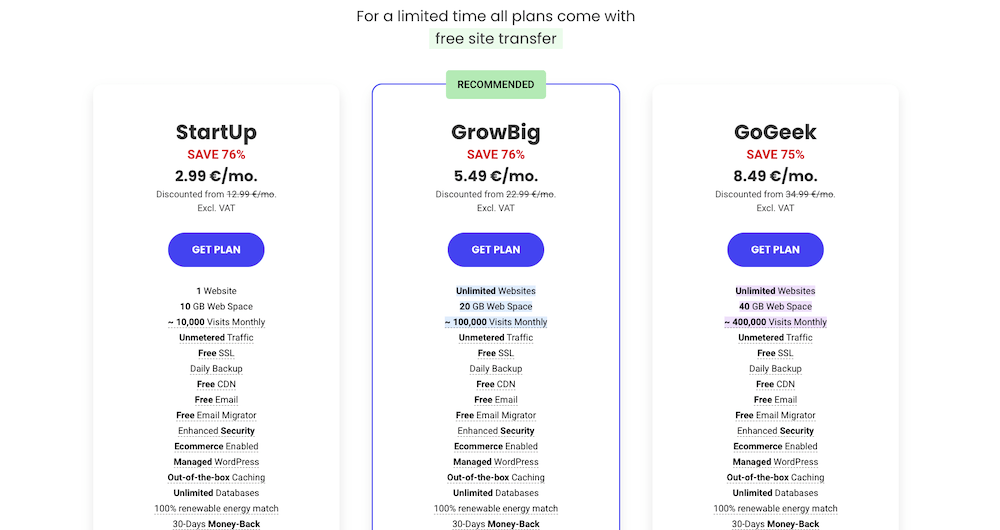Click 'Ecommerce Enabled' in the GrowBig plan
The width and height of the screenshot is (1000, 530).
[x=496, y=446]
